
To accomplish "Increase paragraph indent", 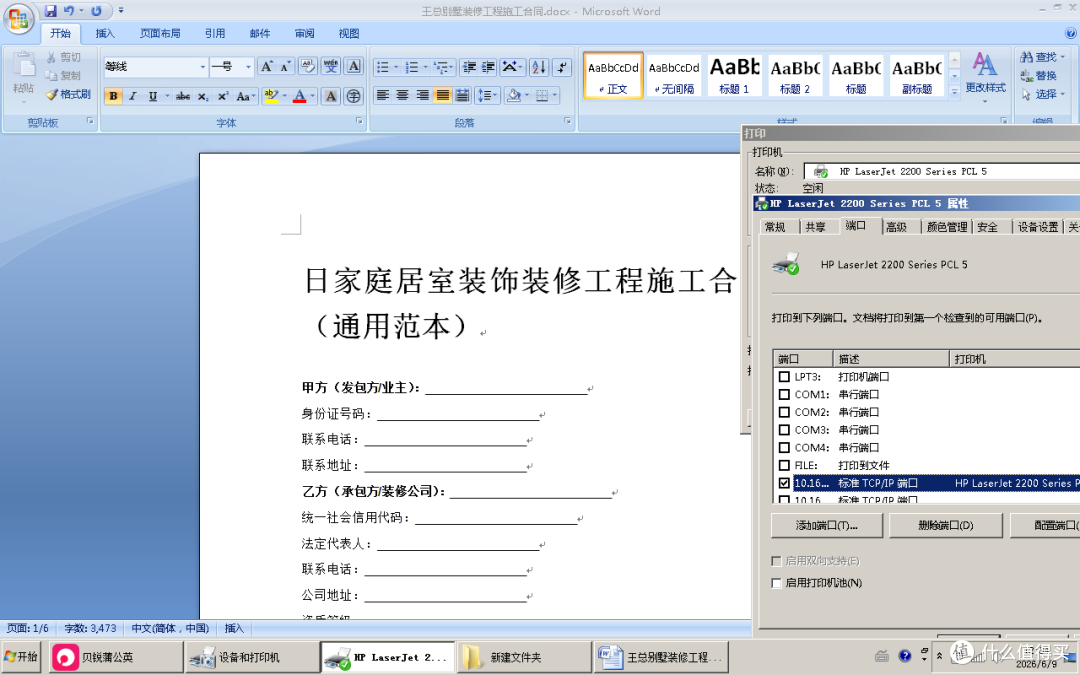I will click(488, 67).
